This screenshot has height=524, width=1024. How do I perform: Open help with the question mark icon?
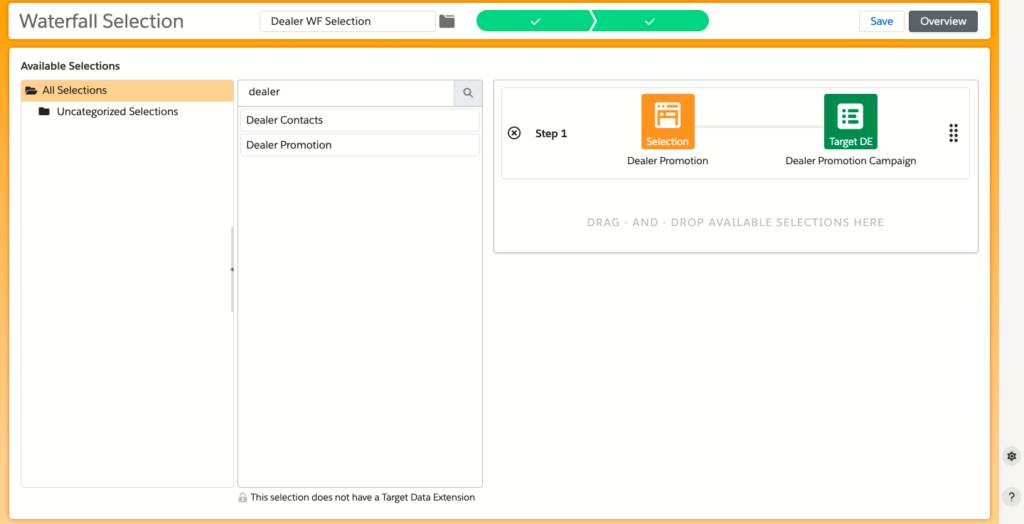click(1011, 496)
